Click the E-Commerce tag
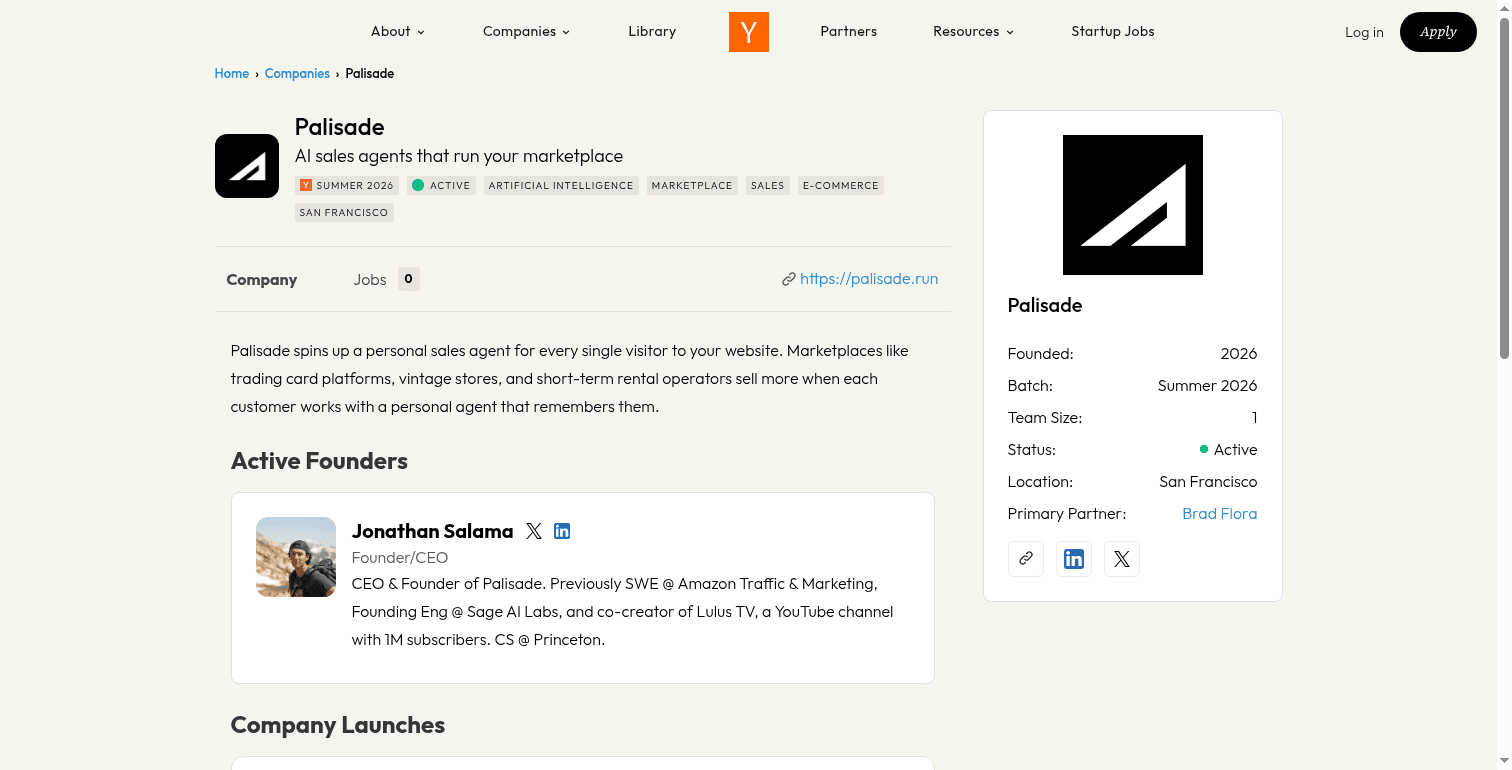1512x770 pixels. [x=841, y=185]
